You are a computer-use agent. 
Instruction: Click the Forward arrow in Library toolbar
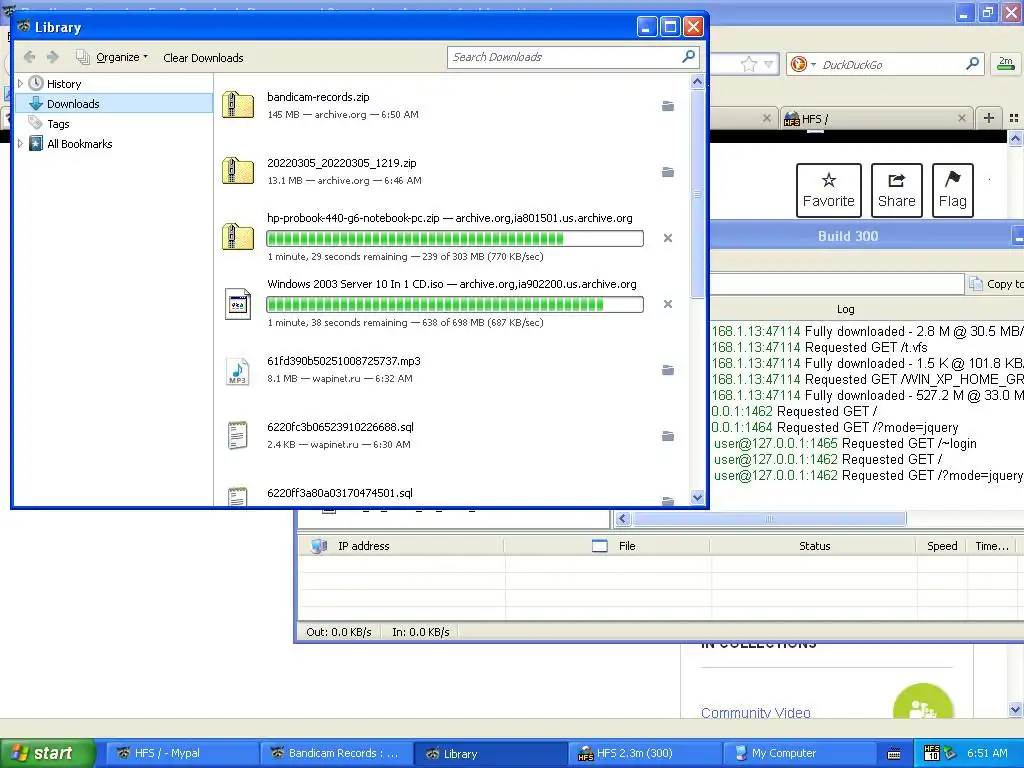53,57
